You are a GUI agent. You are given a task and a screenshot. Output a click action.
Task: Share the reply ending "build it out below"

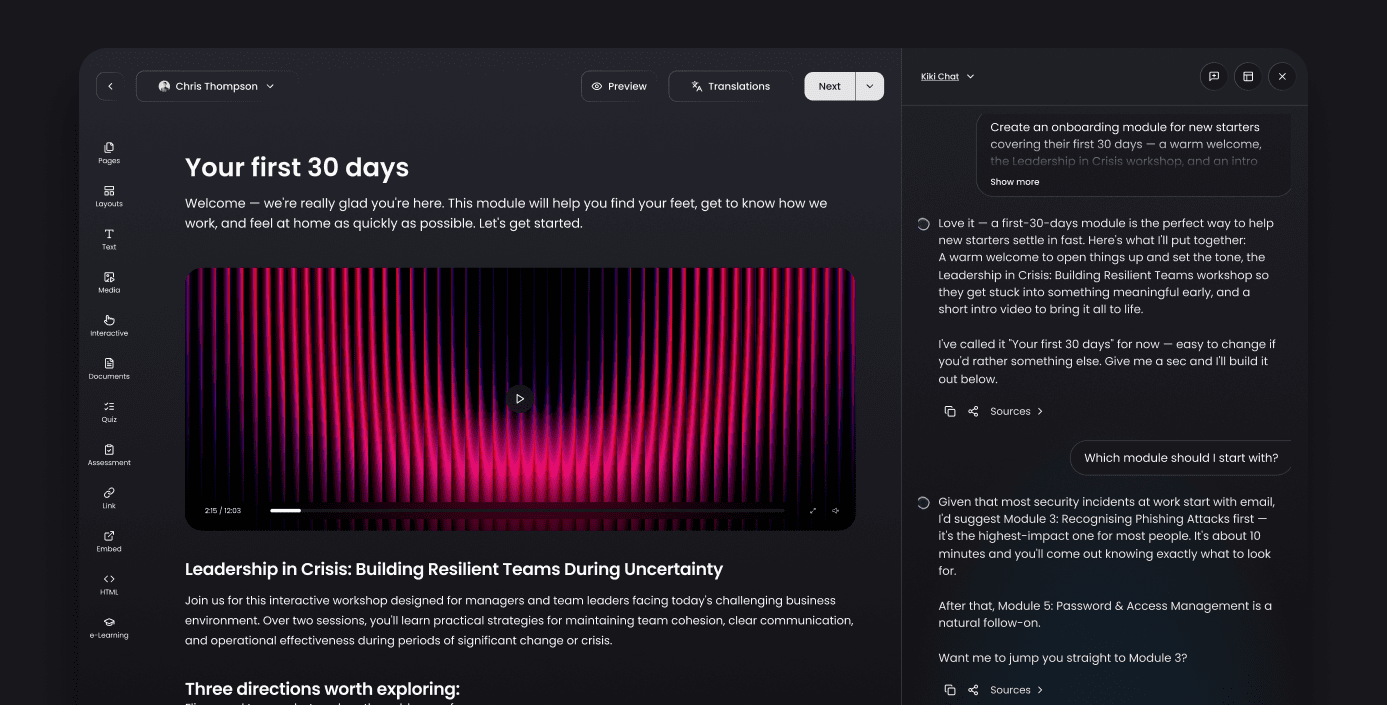pyautogui.click(x=973, y=411)
